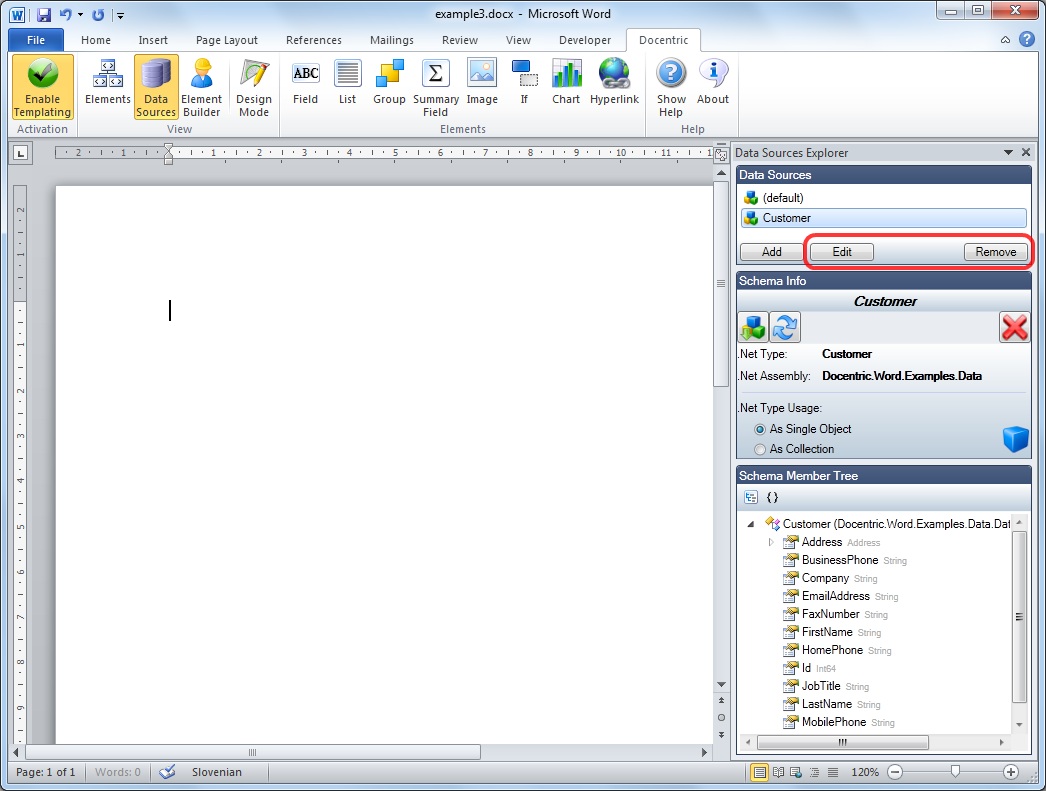Switch to the Home tab

pos(96,40)
